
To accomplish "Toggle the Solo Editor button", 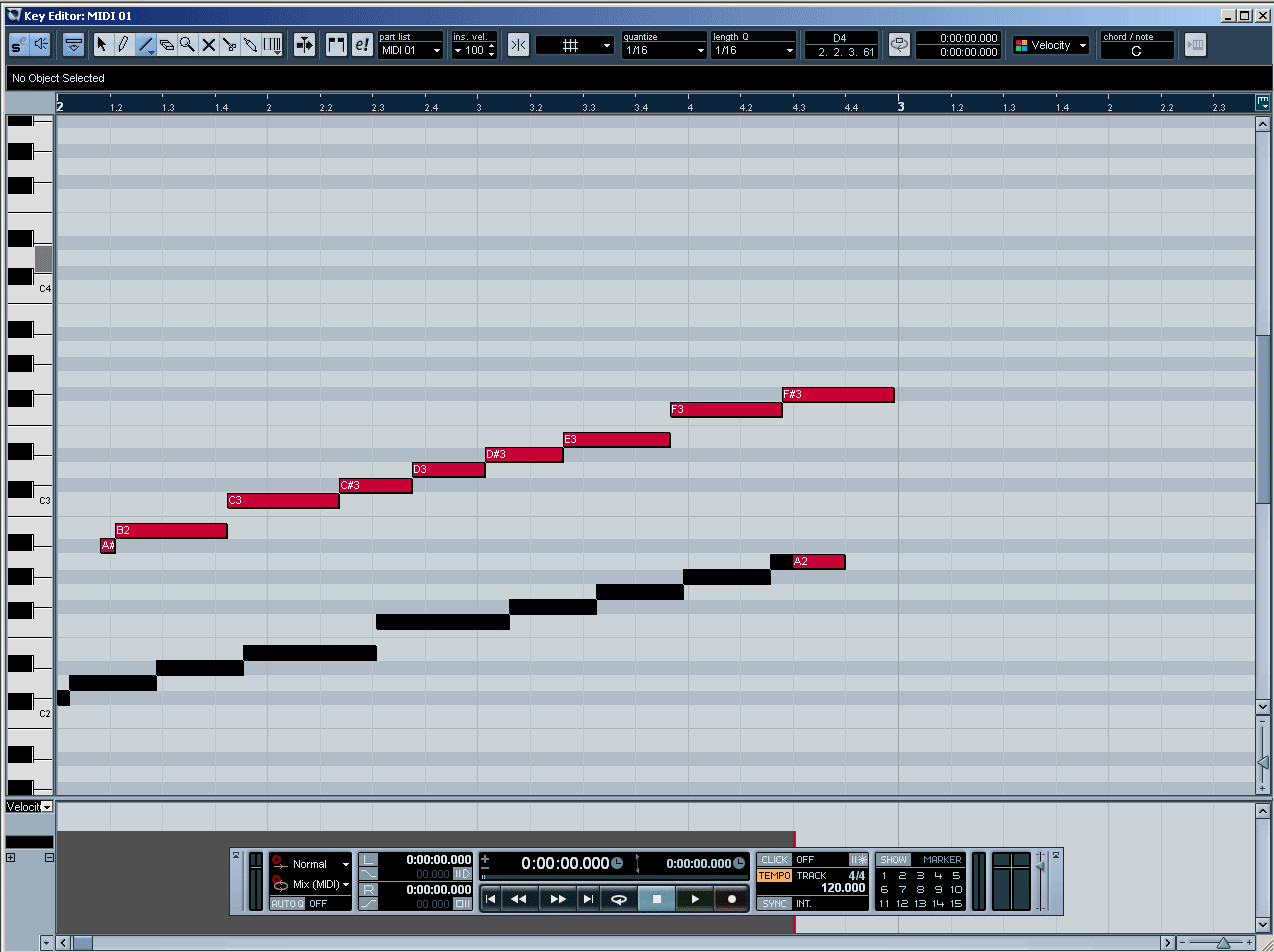I will (x=19, y=45).
